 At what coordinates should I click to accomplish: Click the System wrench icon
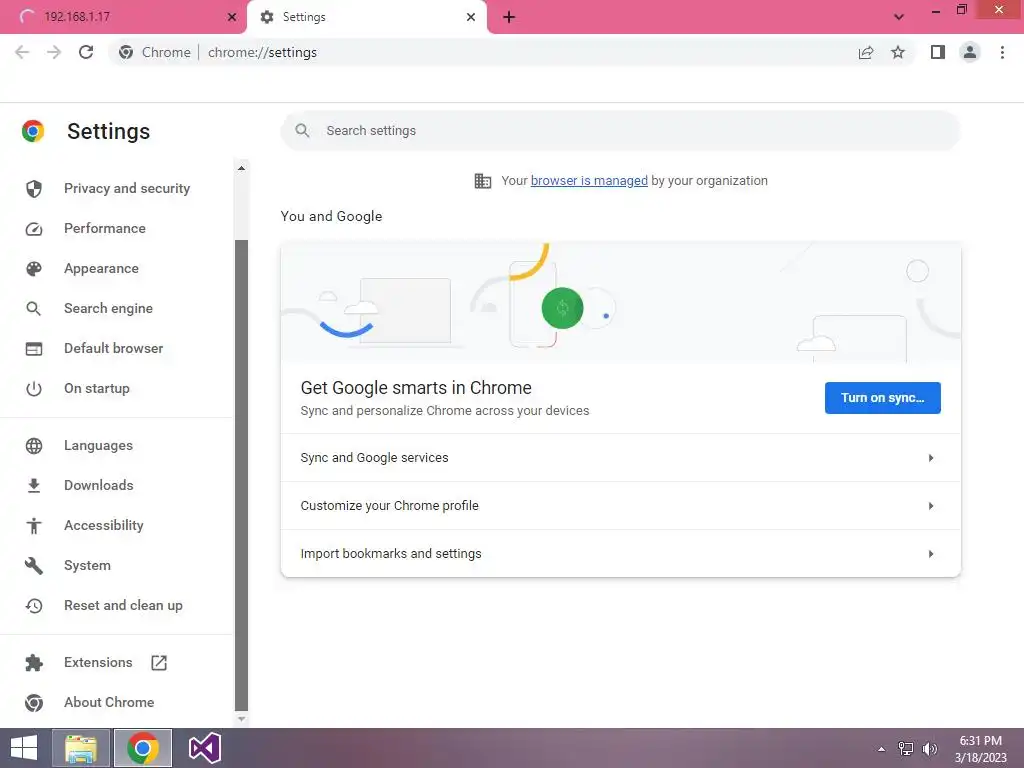[34, 566]
